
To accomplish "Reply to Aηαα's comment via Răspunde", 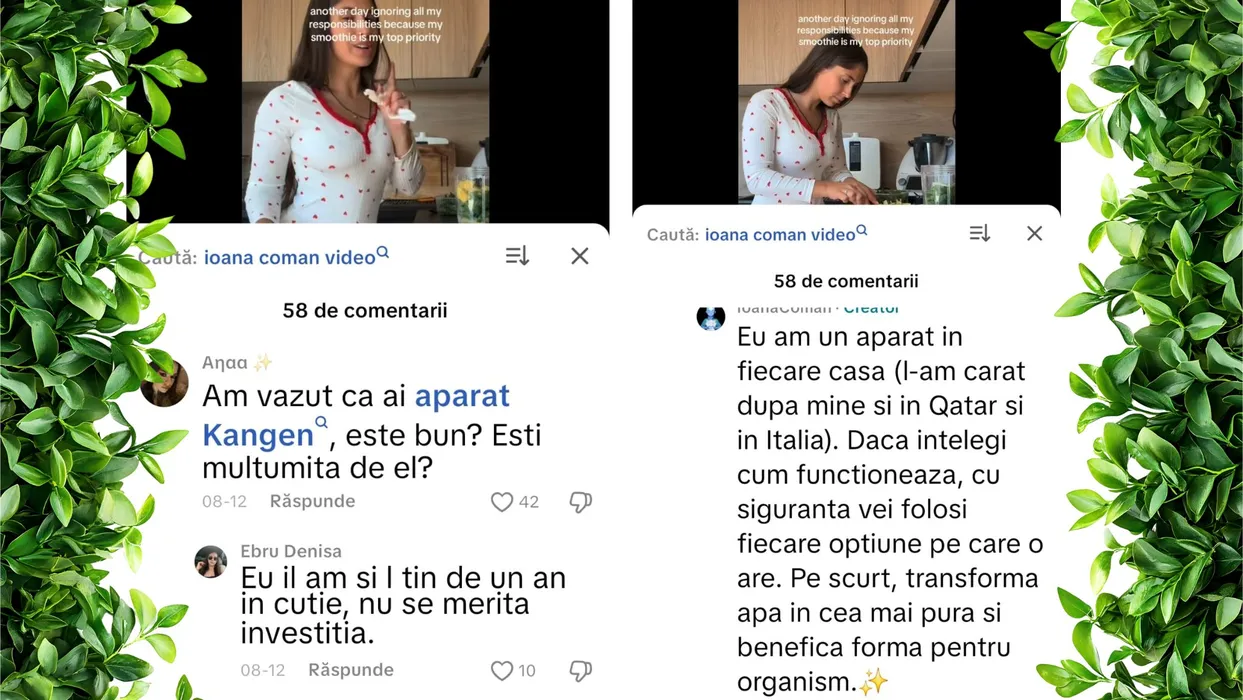I will (312, 501).
